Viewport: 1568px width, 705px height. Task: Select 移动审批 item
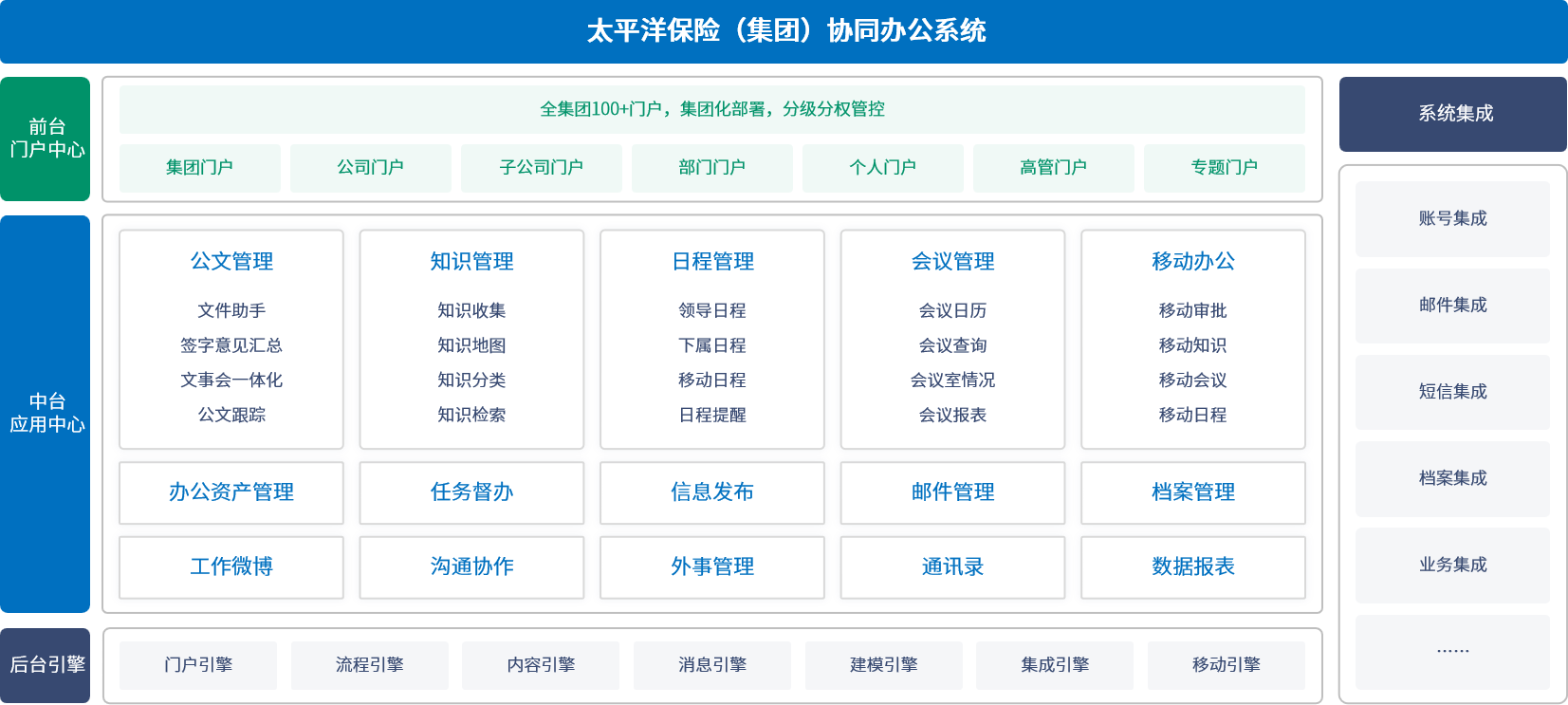pyautogui.click(x=1193, y=310)
